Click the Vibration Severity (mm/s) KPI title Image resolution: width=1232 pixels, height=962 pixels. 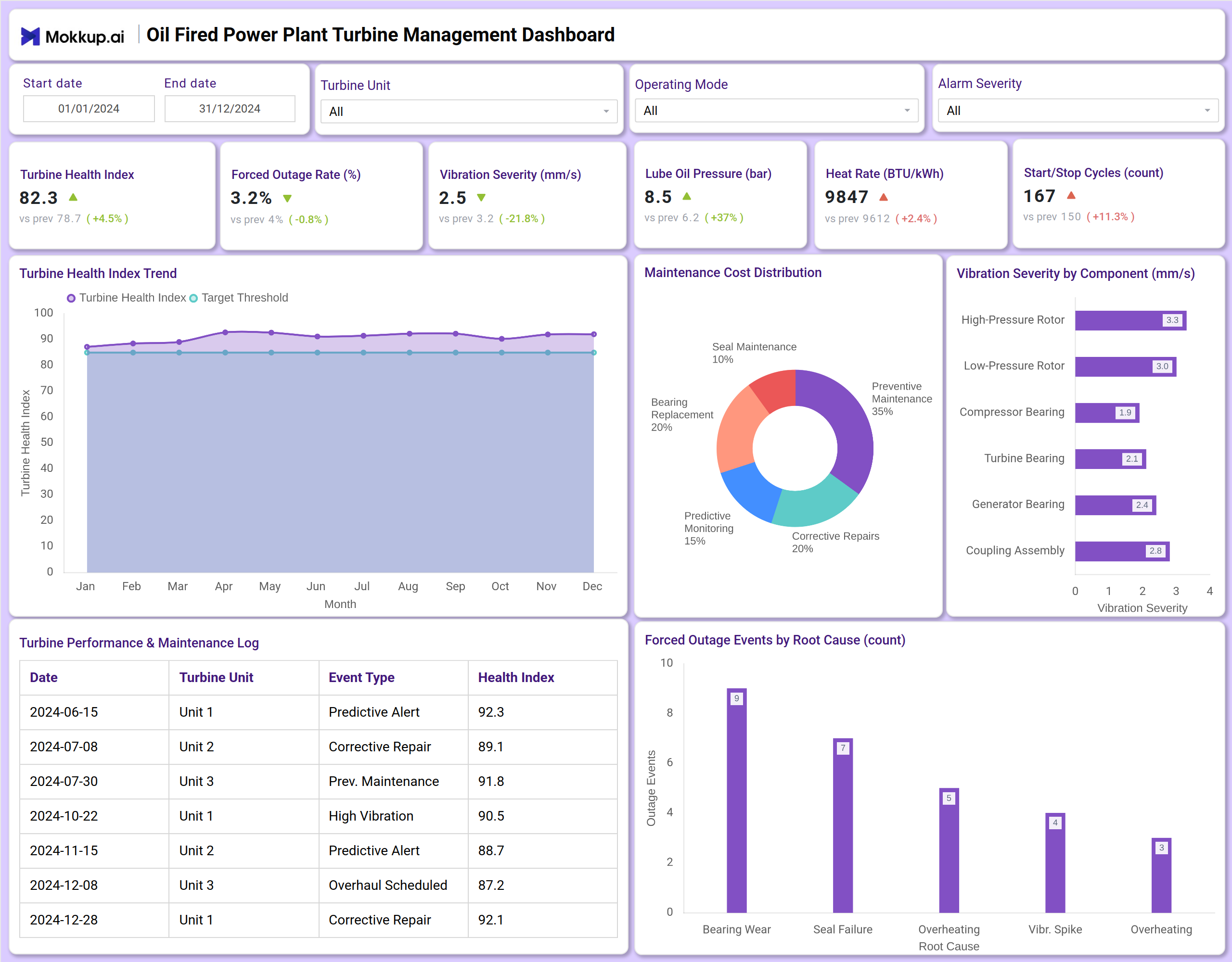click(510, 175)
